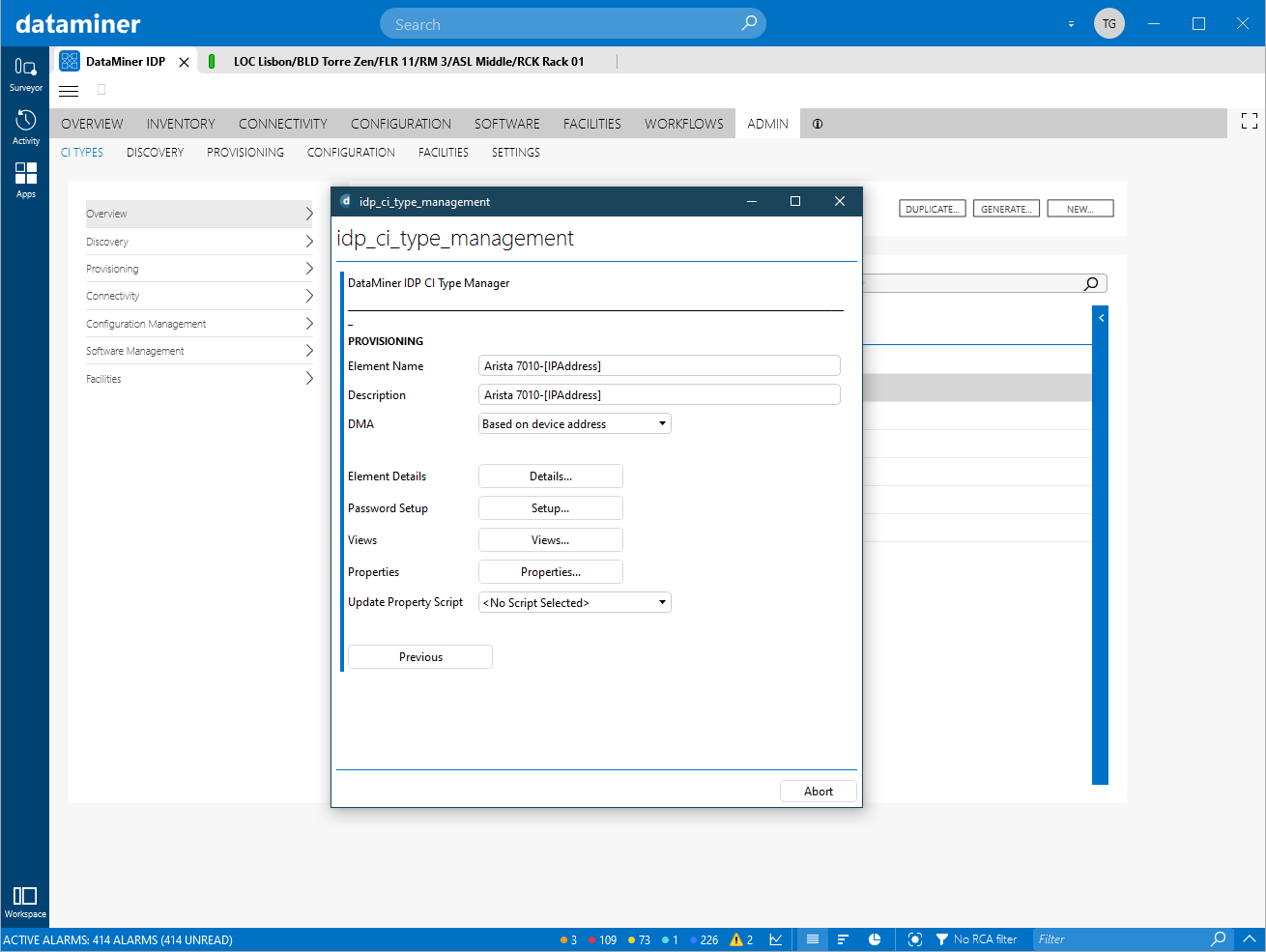Open the Surveyor sidebar panel
The width and height of the screenshot is (1266, 952).
click(25, 74)
